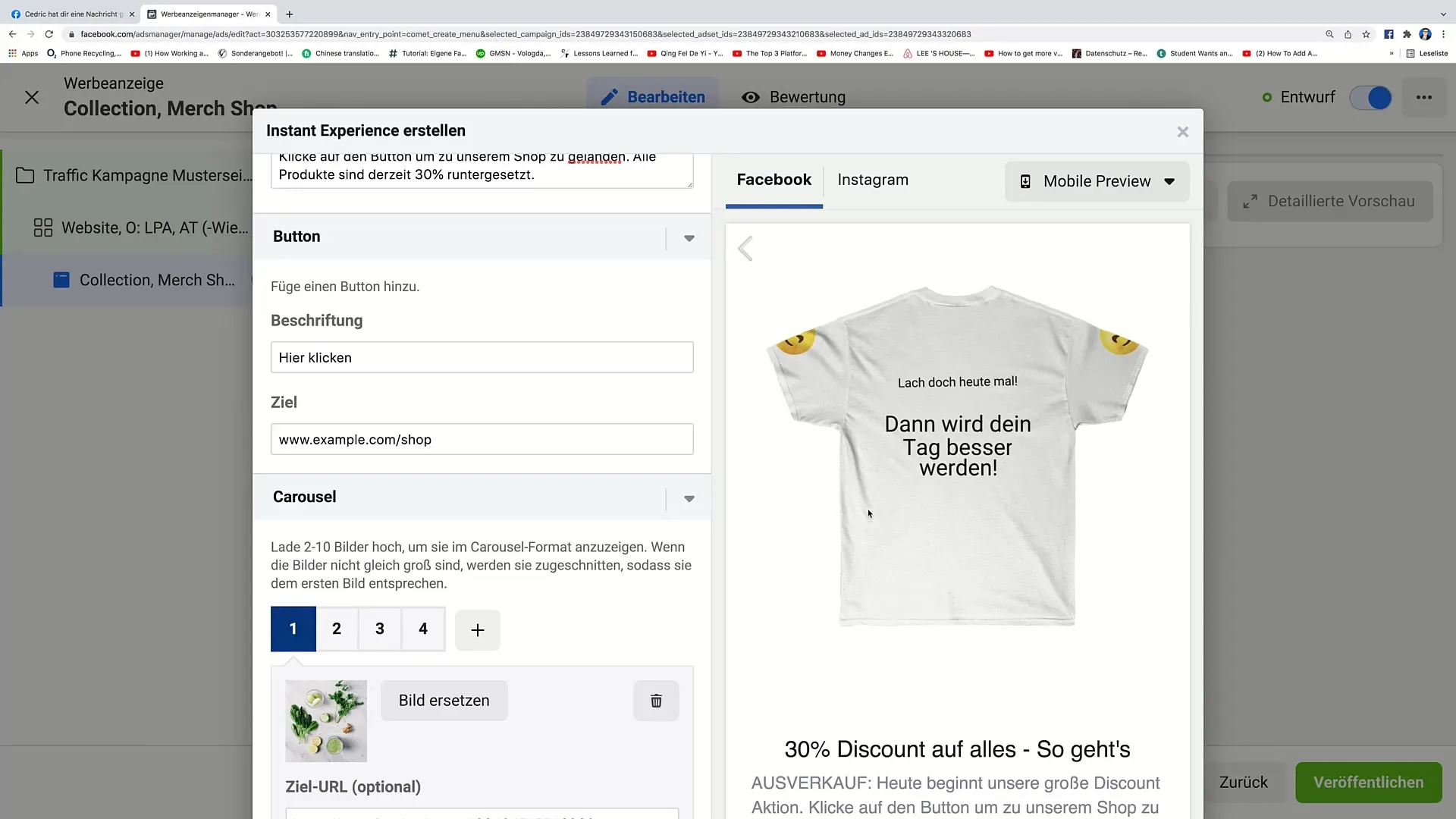The image size is (1456, 819).
Task: Expand the Carousel section chevron
Action: click(x=691, y=500)
